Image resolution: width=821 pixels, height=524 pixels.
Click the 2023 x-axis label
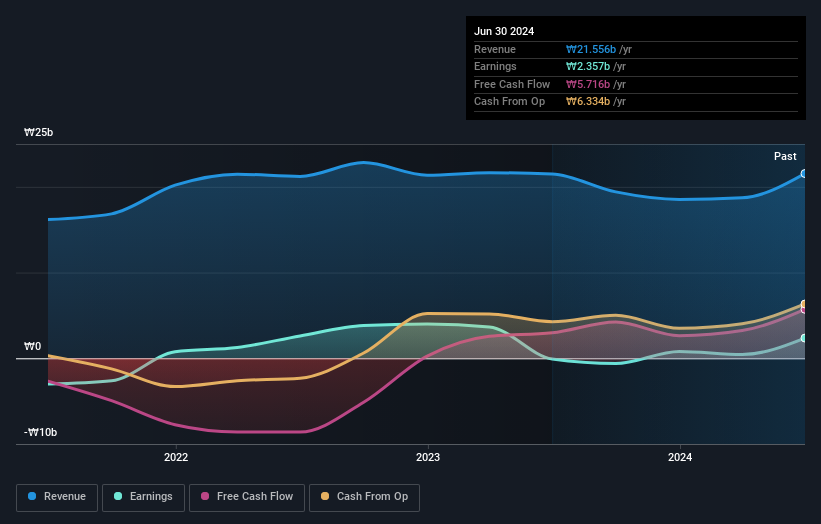tap(428, 457)
